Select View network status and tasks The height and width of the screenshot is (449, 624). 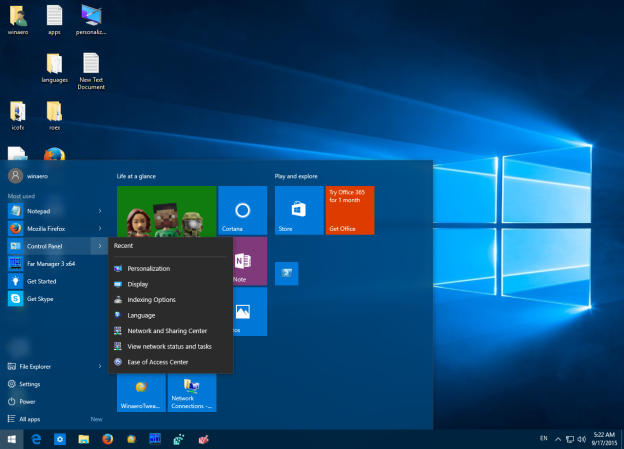point(170,346)
